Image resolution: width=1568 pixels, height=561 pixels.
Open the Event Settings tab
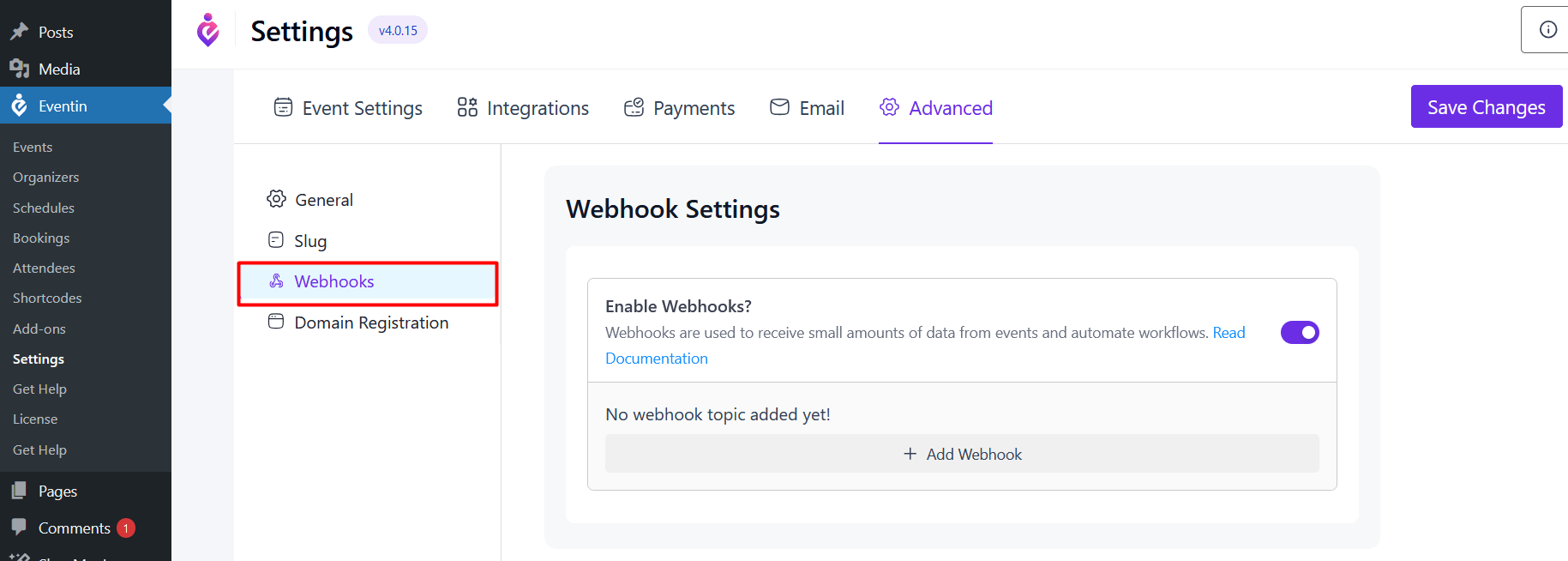pyautogui.click(x=348, y=108)
